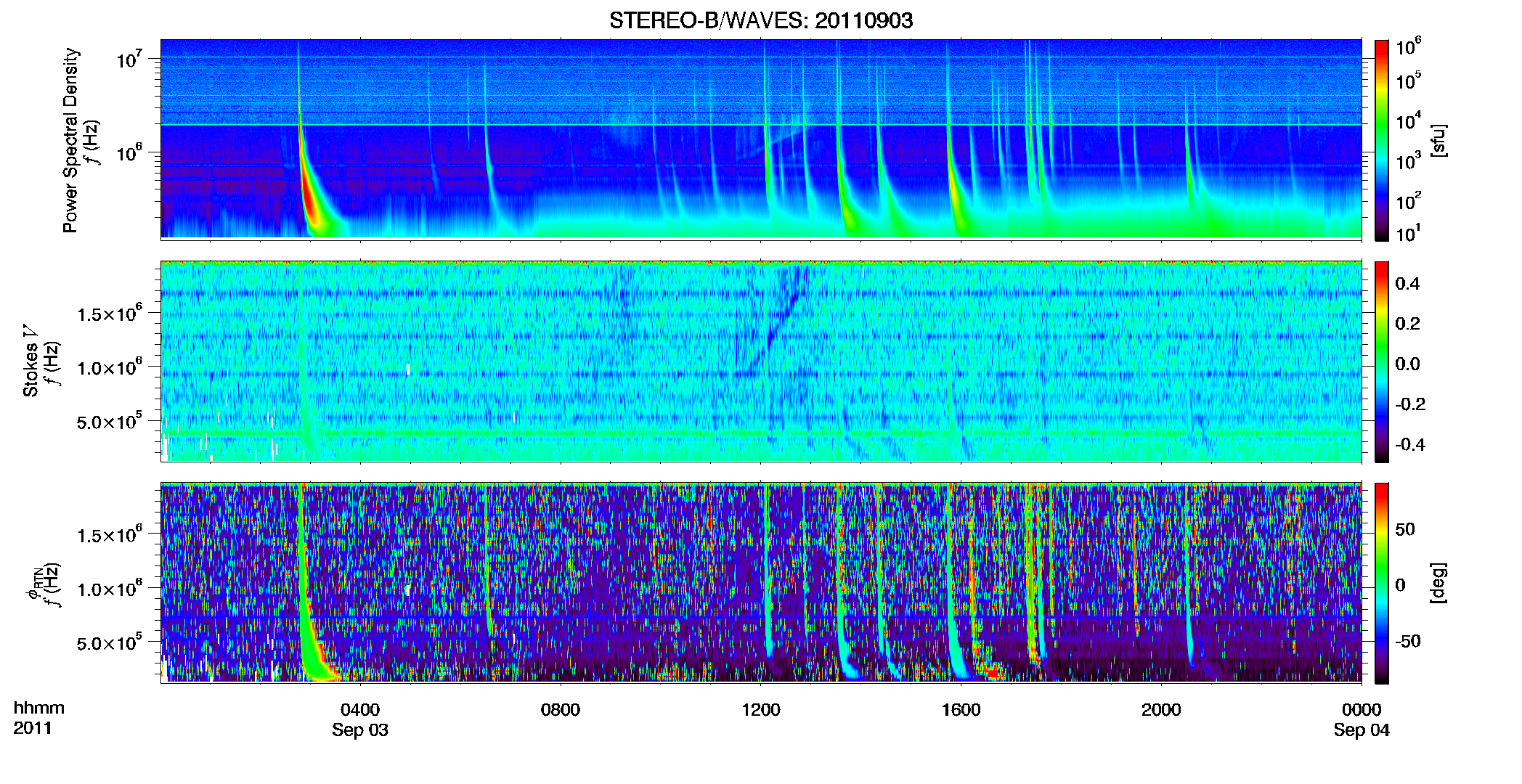The width and height of the screenshot is (1522, 784).
Task: Click the 0000 time tick label
Action: (1362, 710)
